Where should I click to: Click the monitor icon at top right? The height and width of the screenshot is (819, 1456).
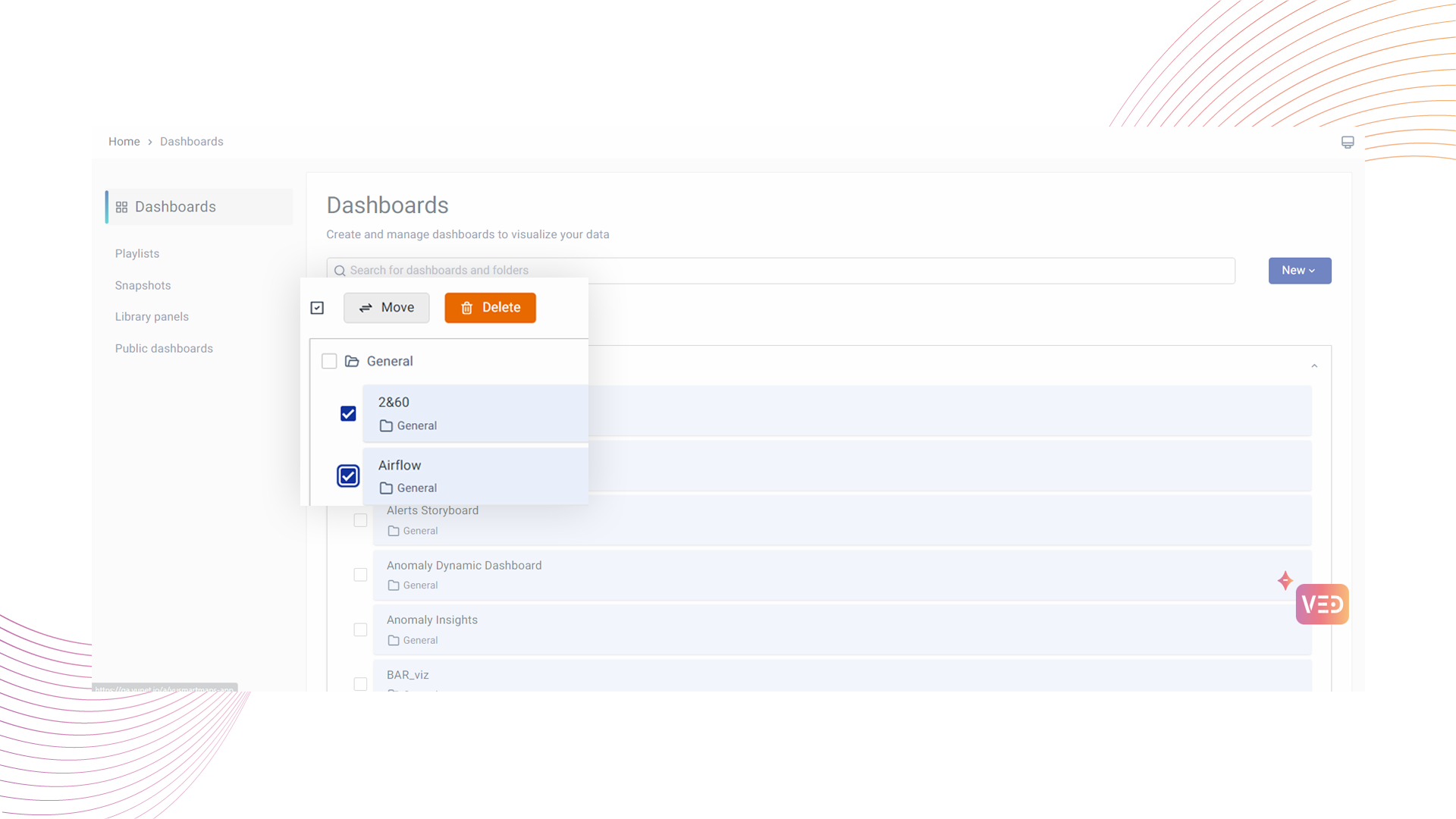pos(1348,142)
